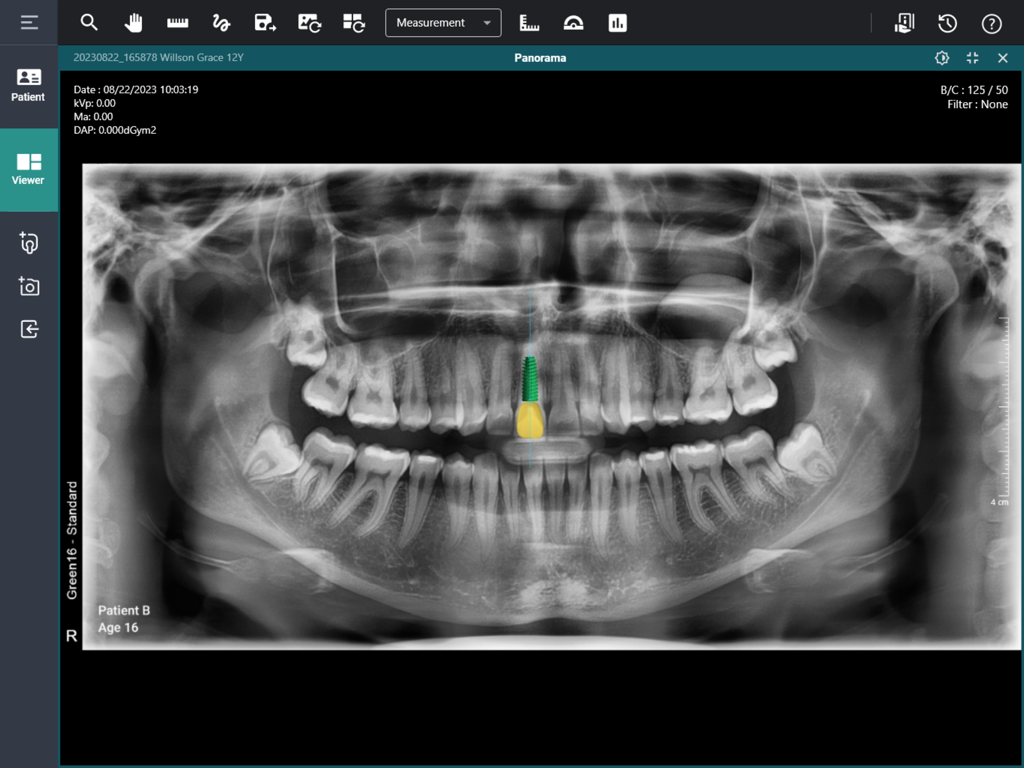Select the freehand curve drawing tool
The height and width of the screenshot is (768, 1024).
tap(221, 22)
